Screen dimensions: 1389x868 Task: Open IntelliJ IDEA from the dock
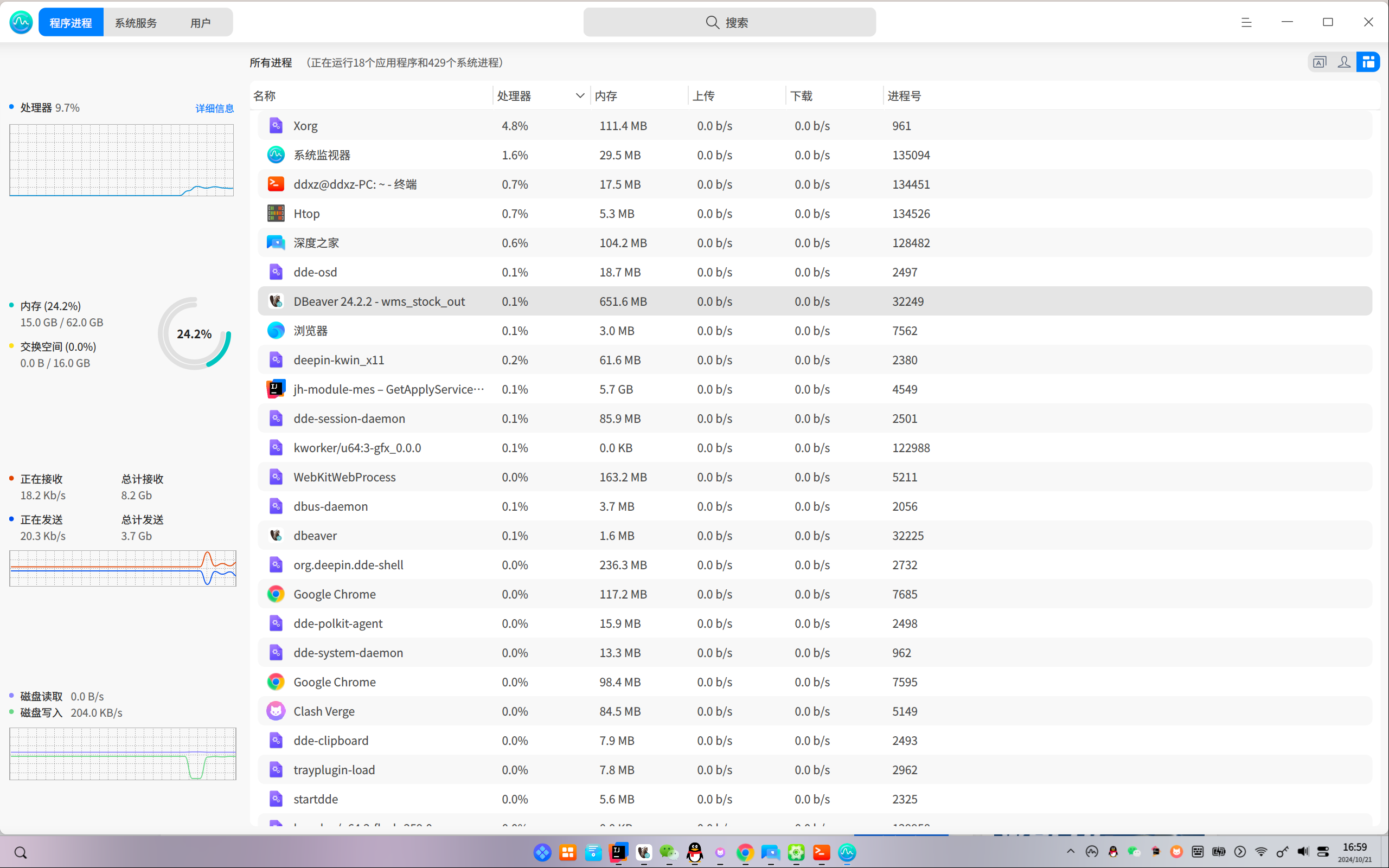pos(618,852)
